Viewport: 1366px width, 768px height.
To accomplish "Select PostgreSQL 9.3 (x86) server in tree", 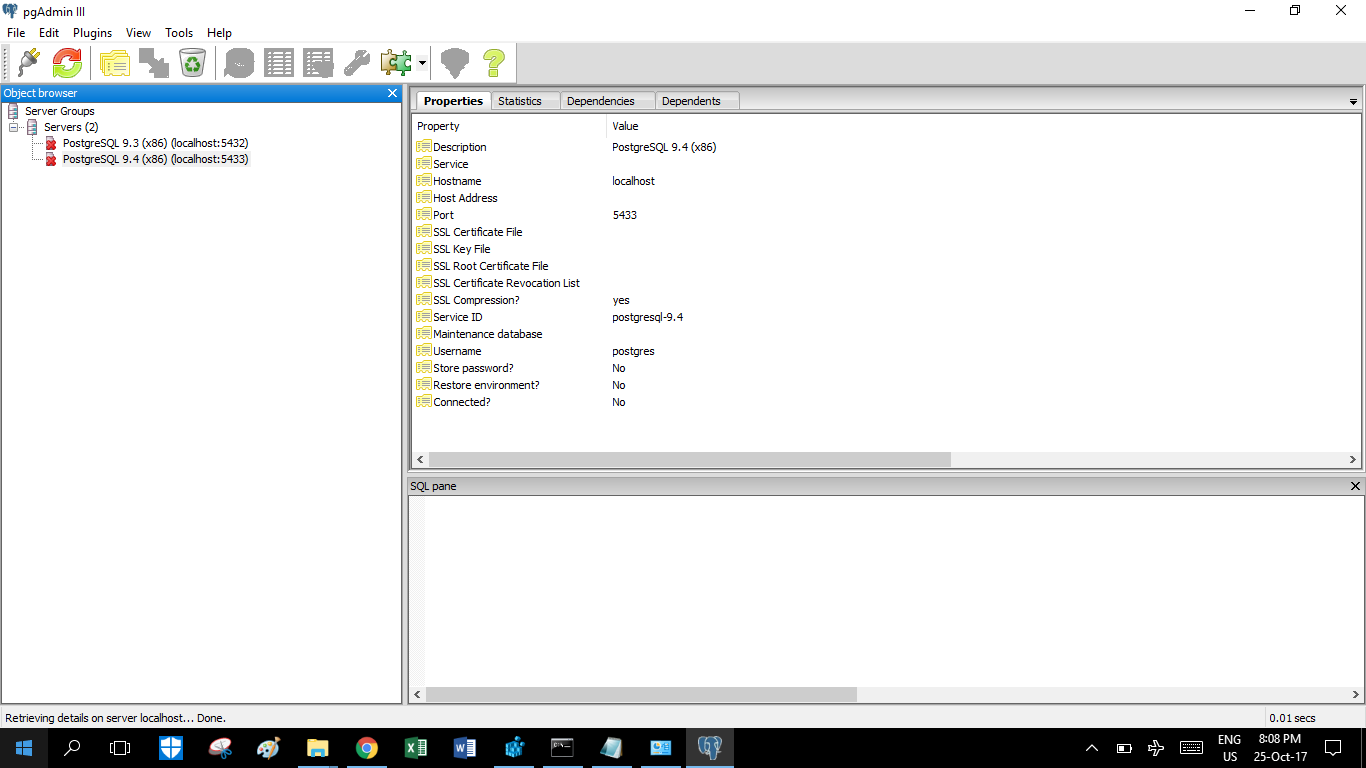I will [x=155, y=143].
